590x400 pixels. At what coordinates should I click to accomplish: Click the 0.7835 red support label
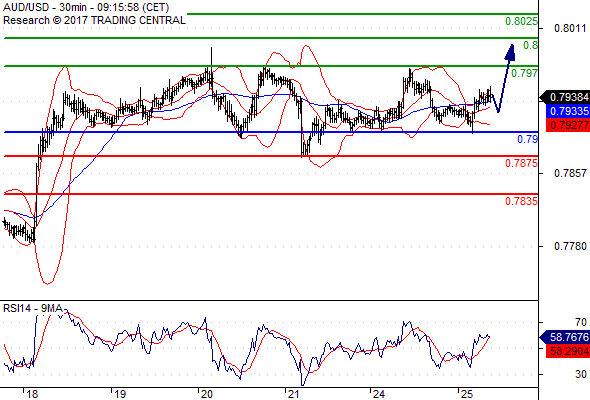click(x=521, y=201)
